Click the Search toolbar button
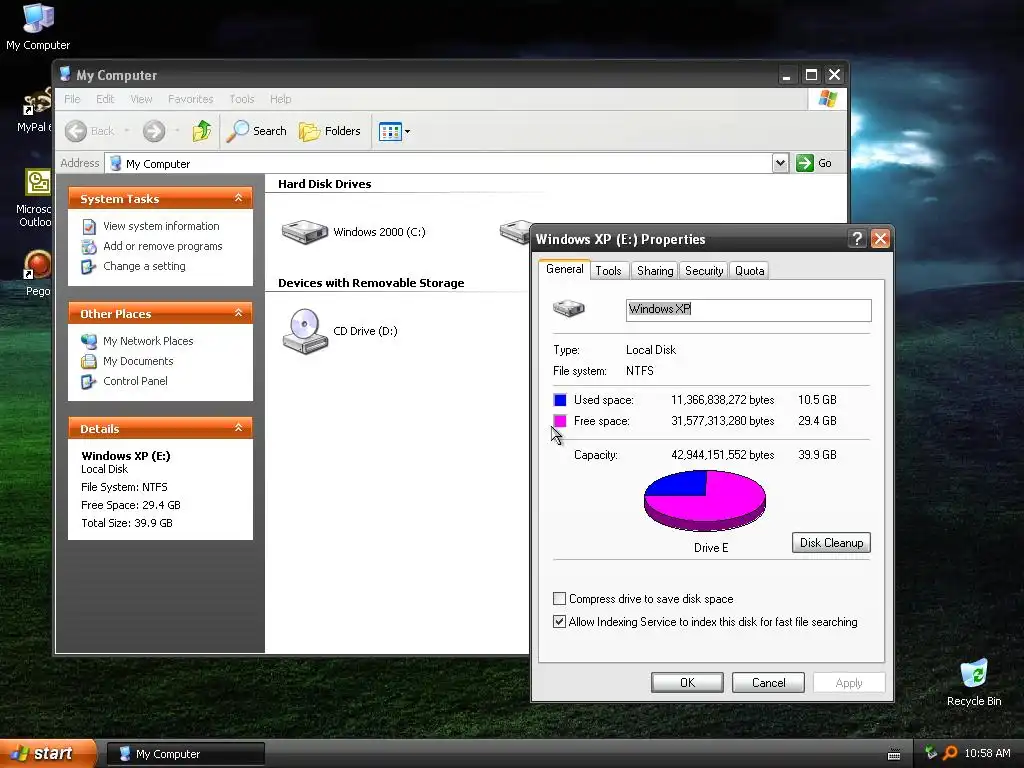 pyautogui.click(x=257, y=131)
